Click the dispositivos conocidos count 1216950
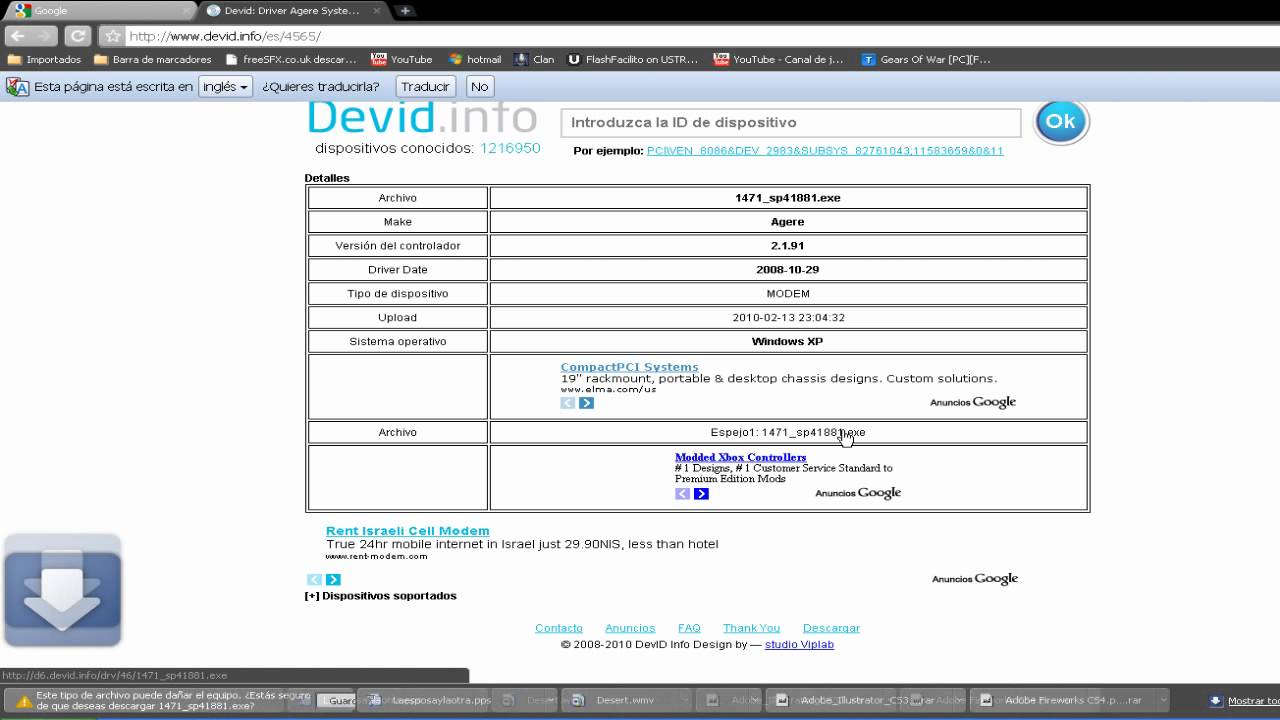1280x720 pixels. point(510,148)
